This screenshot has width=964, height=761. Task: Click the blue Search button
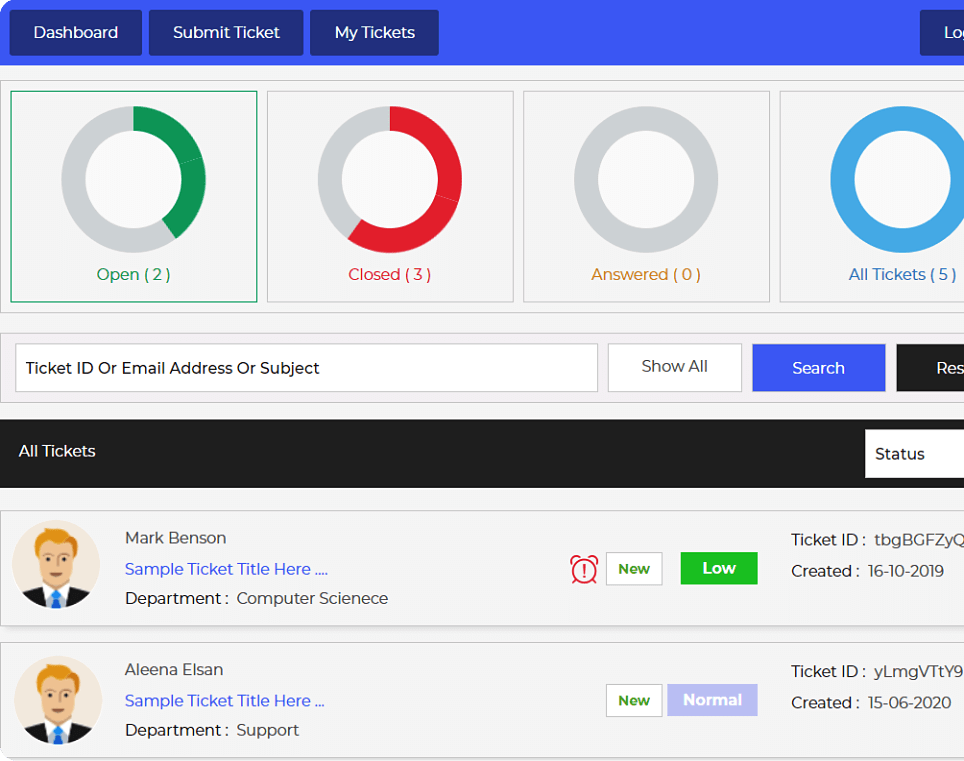coord(818,368)
